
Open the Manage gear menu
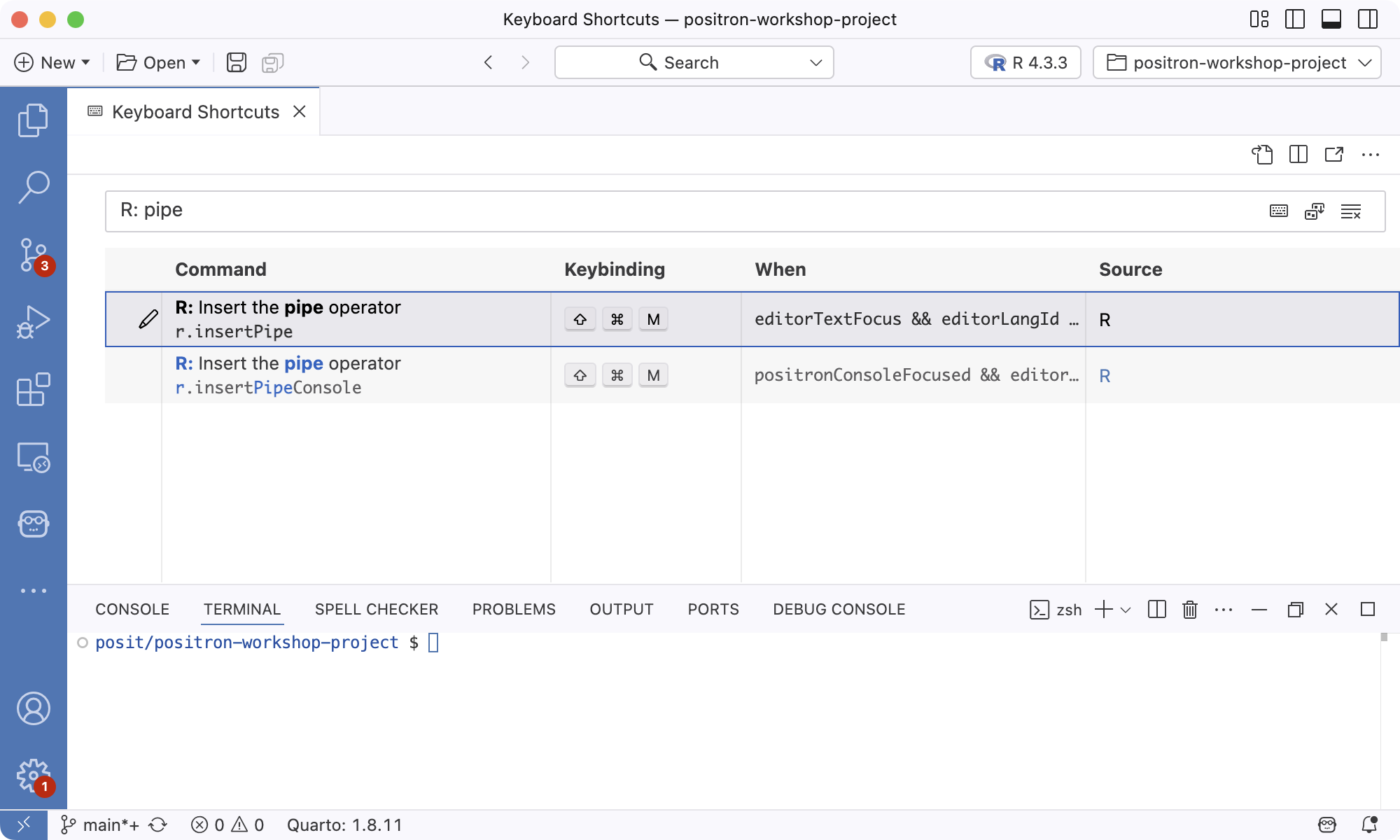pyautogui.click(x=33, y=776)
